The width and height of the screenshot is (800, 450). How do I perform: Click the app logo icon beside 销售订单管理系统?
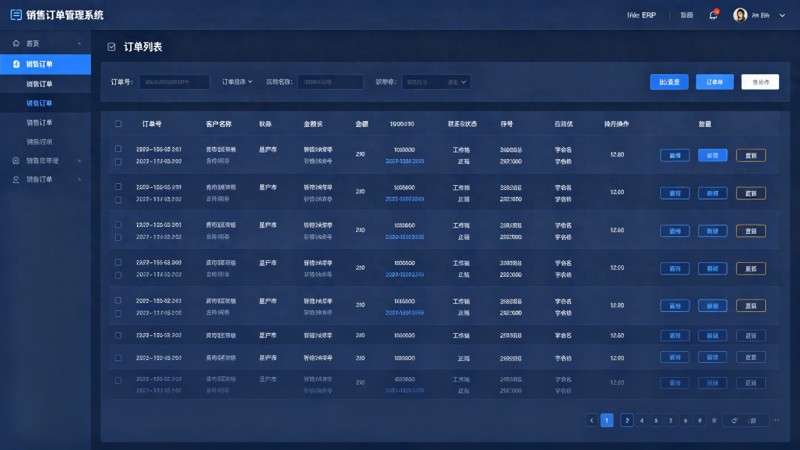(16, 15)
